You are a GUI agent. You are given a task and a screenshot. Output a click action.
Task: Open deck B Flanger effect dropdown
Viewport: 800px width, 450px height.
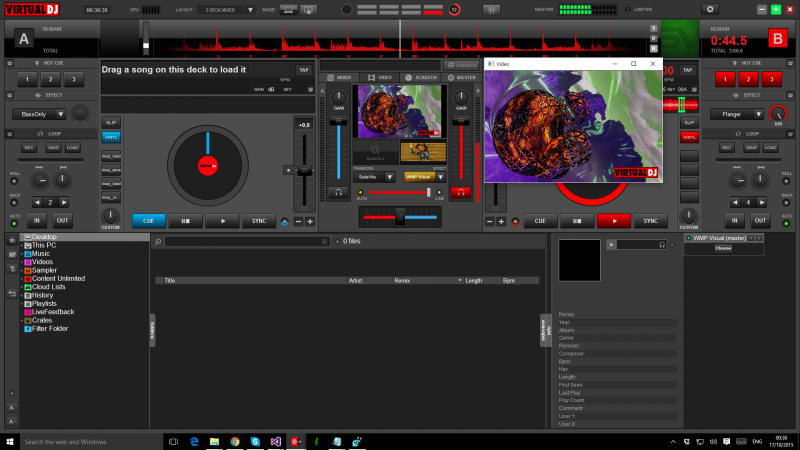click(x=759, y=114)
